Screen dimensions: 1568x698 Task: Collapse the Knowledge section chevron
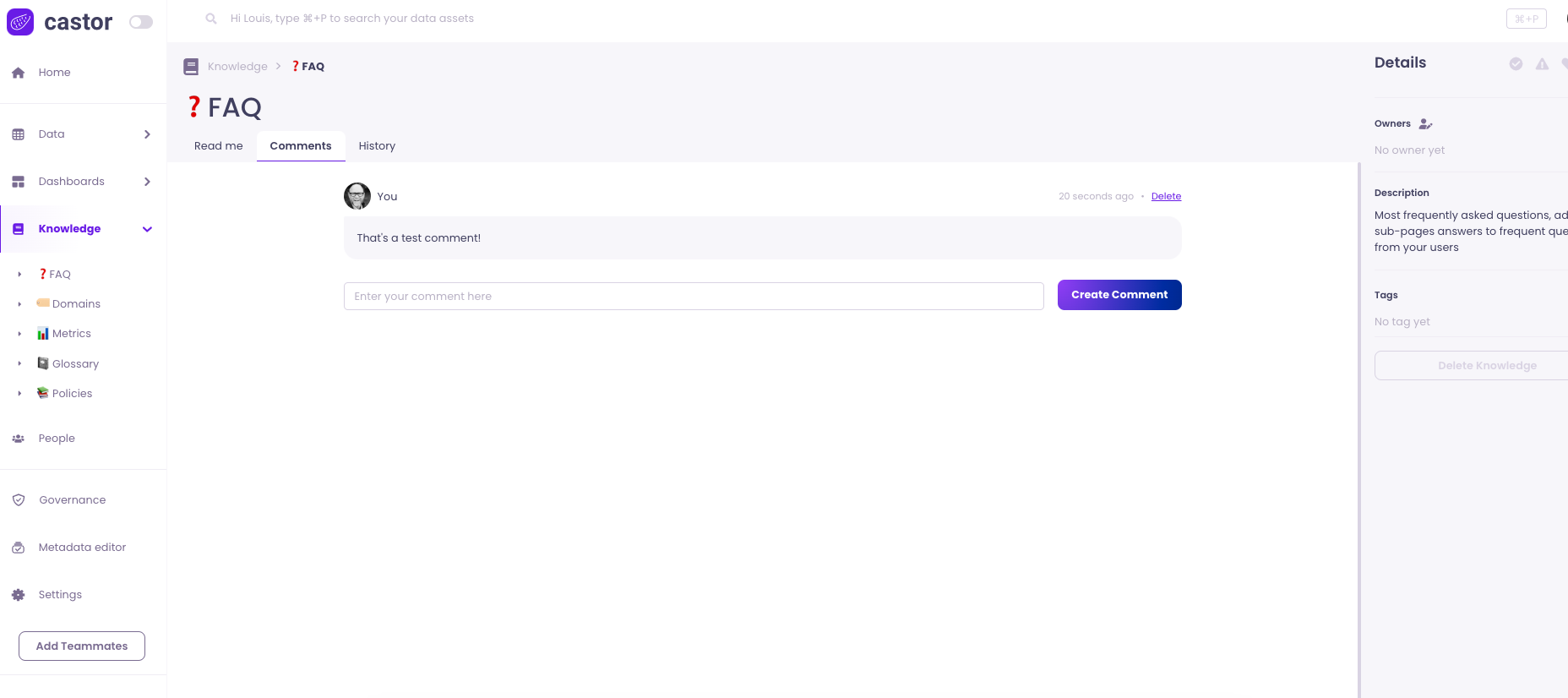click(x=147, y=229)
